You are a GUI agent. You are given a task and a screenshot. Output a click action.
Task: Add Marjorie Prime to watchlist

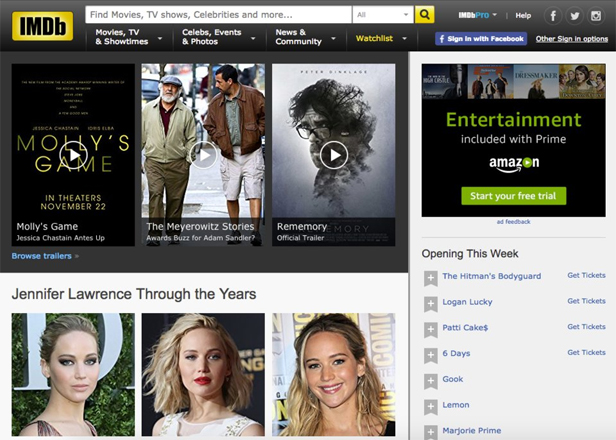[431, 433]
